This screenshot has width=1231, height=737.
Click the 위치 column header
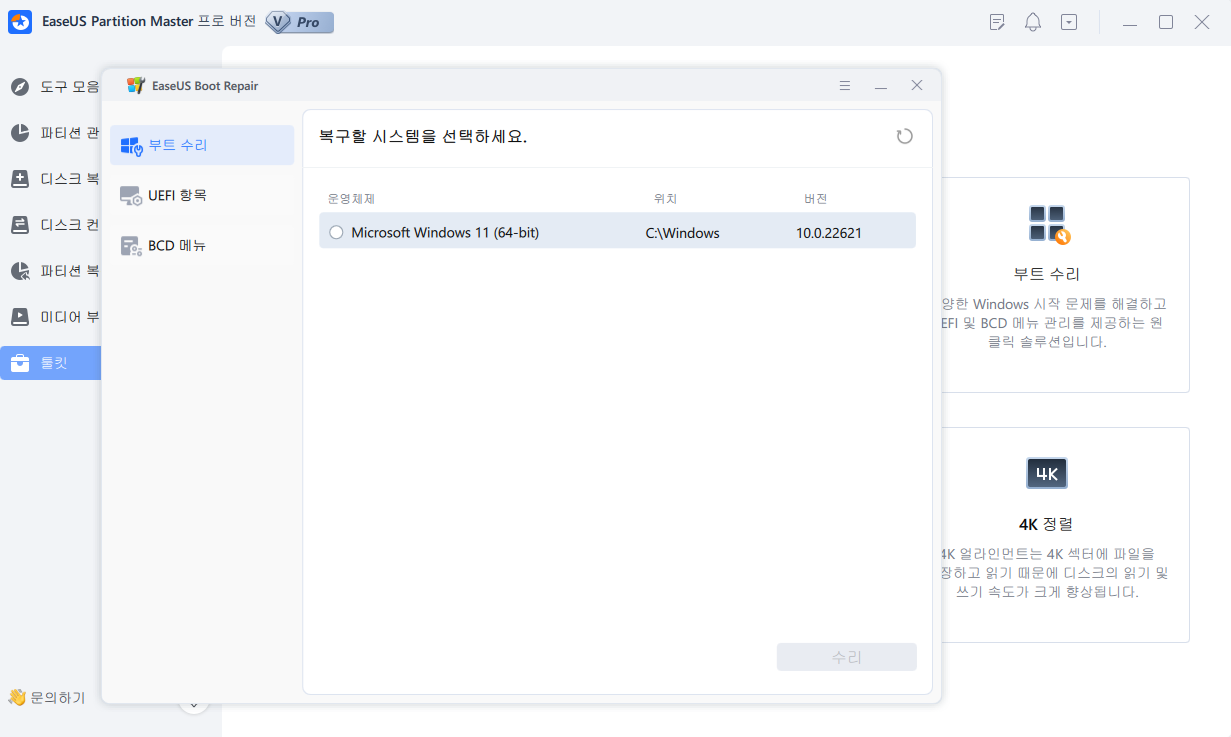point(666,199)
